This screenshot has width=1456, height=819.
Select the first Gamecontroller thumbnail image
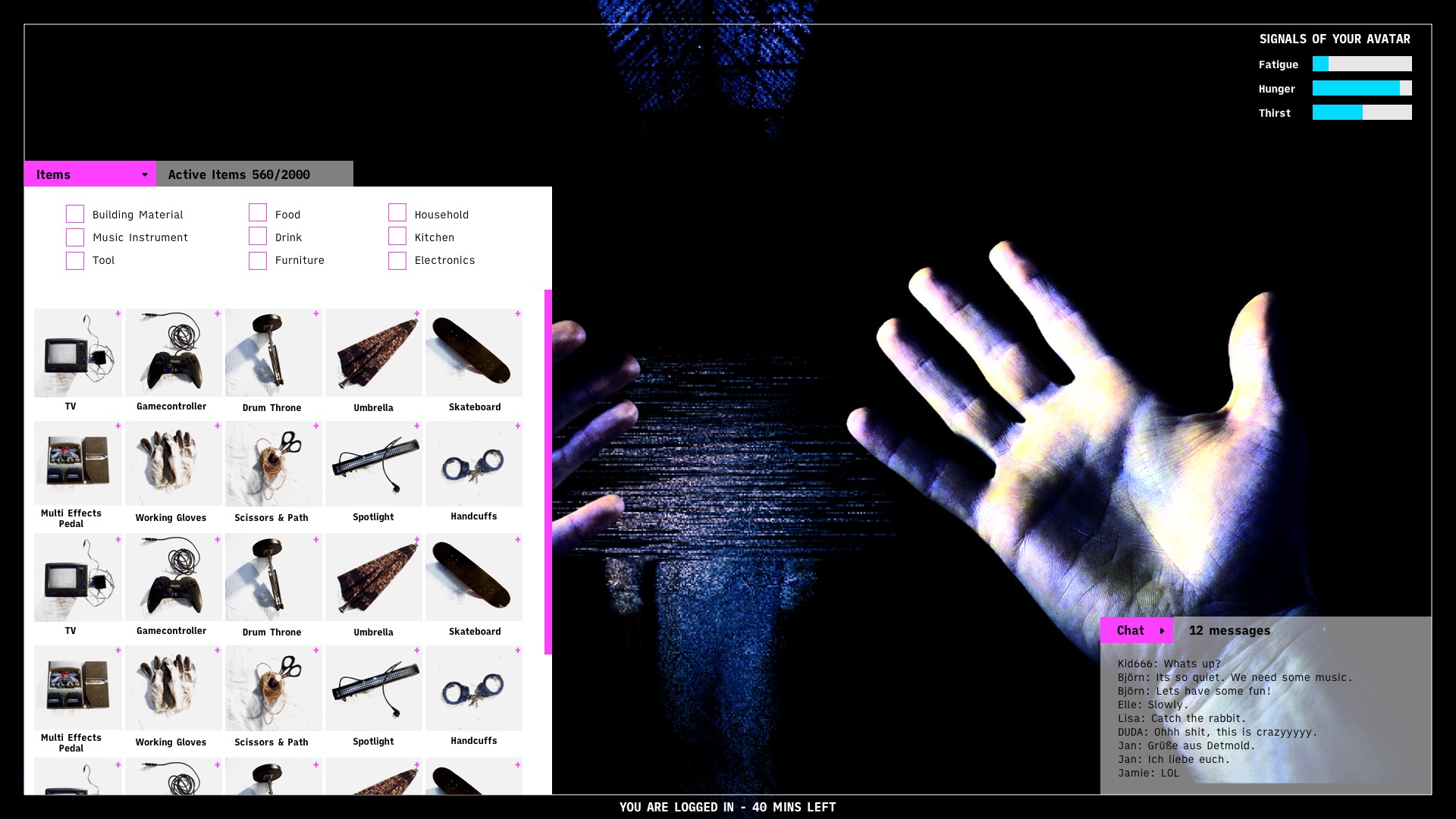tap(174, 353)
